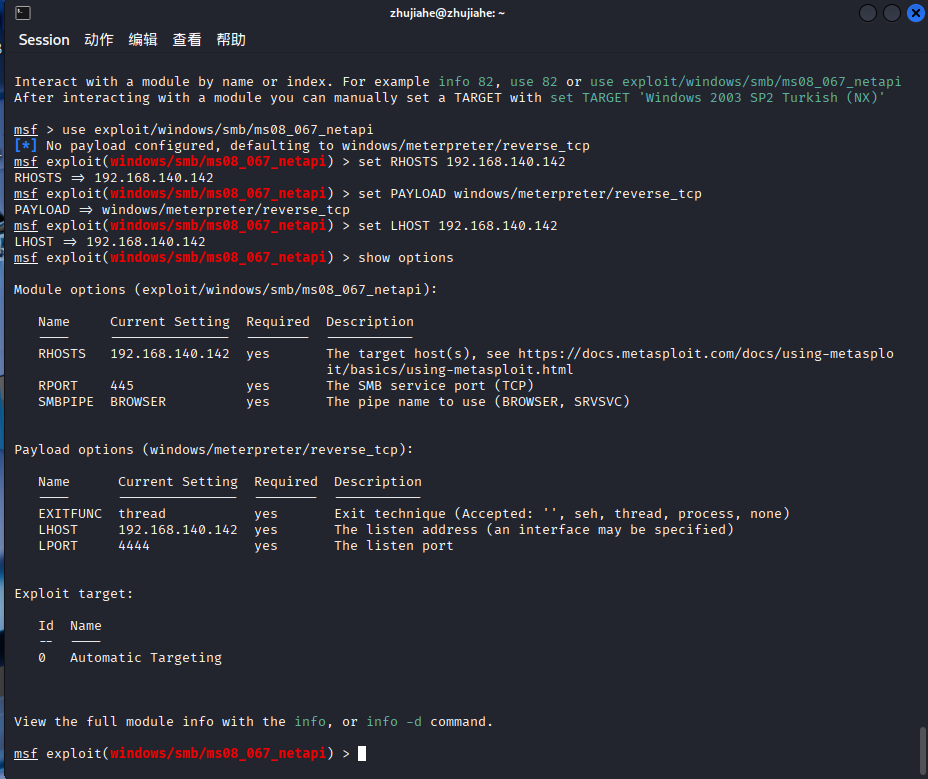The width and height of the screenshot is (928, 779).
Task: Click the green 'info -d' command hint
Action: click(x=394, y=722)
